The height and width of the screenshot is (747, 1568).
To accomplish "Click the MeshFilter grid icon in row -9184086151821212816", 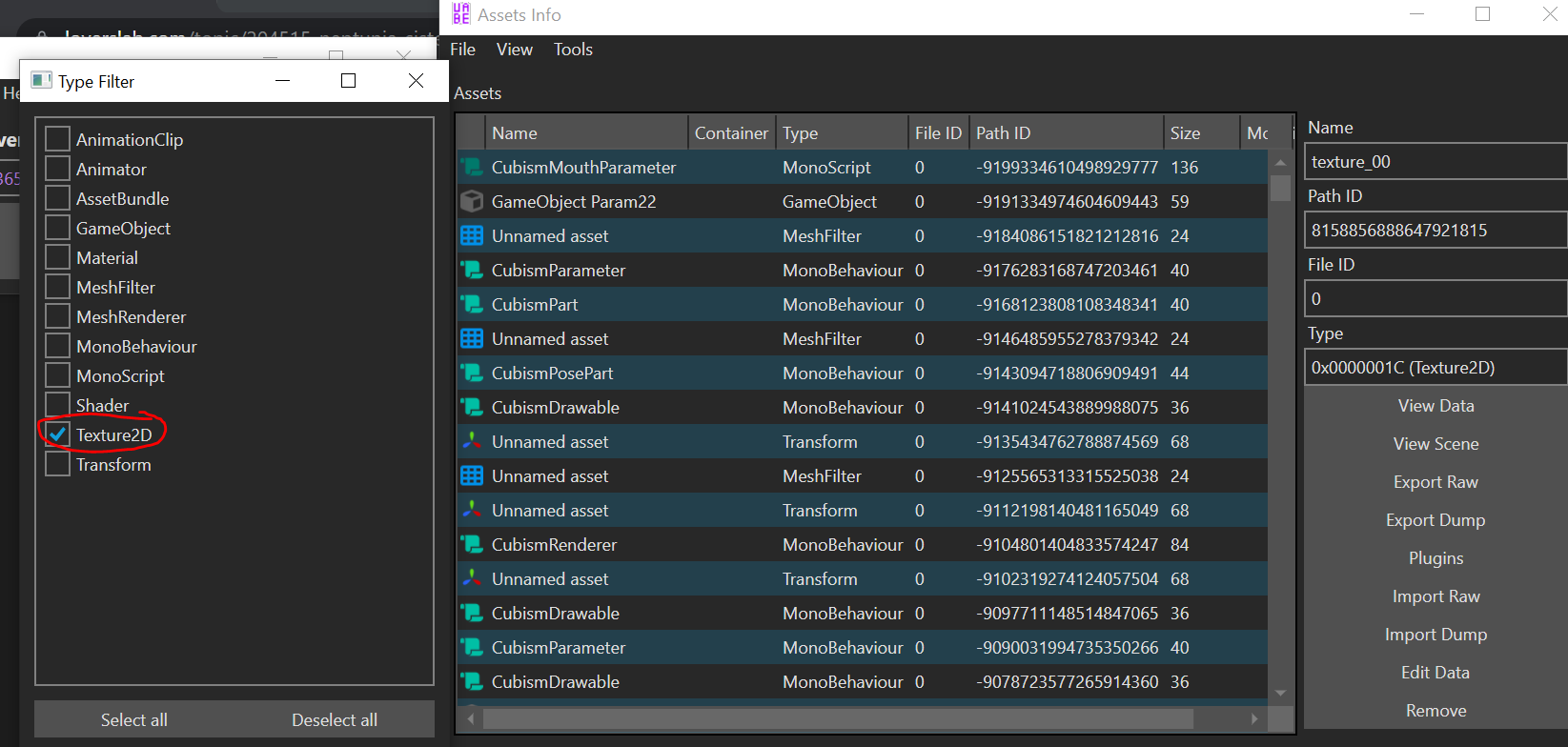I will [472, 236].
